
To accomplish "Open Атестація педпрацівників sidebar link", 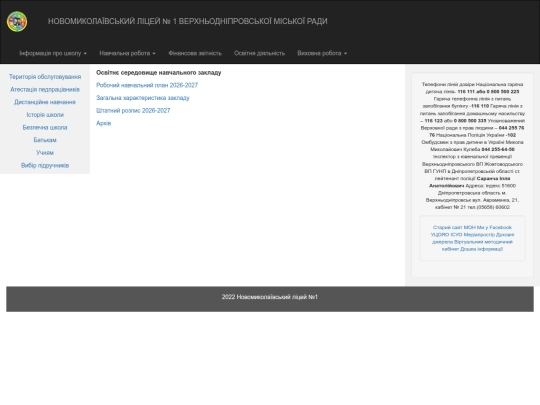I will coord(45,90).
